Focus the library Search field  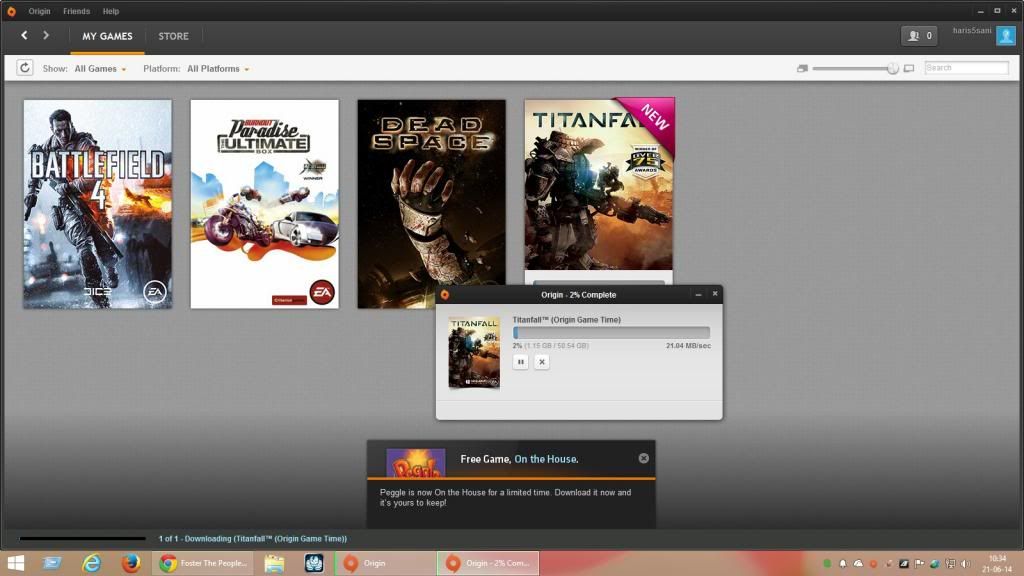pos(967,68)
